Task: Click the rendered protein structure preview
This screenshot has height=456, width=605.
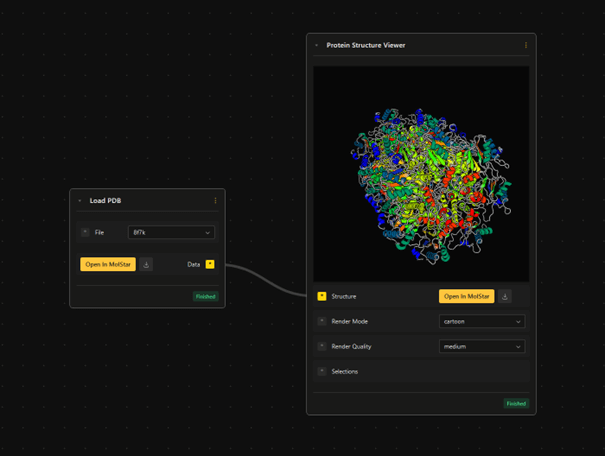Action: pos(421,174)
